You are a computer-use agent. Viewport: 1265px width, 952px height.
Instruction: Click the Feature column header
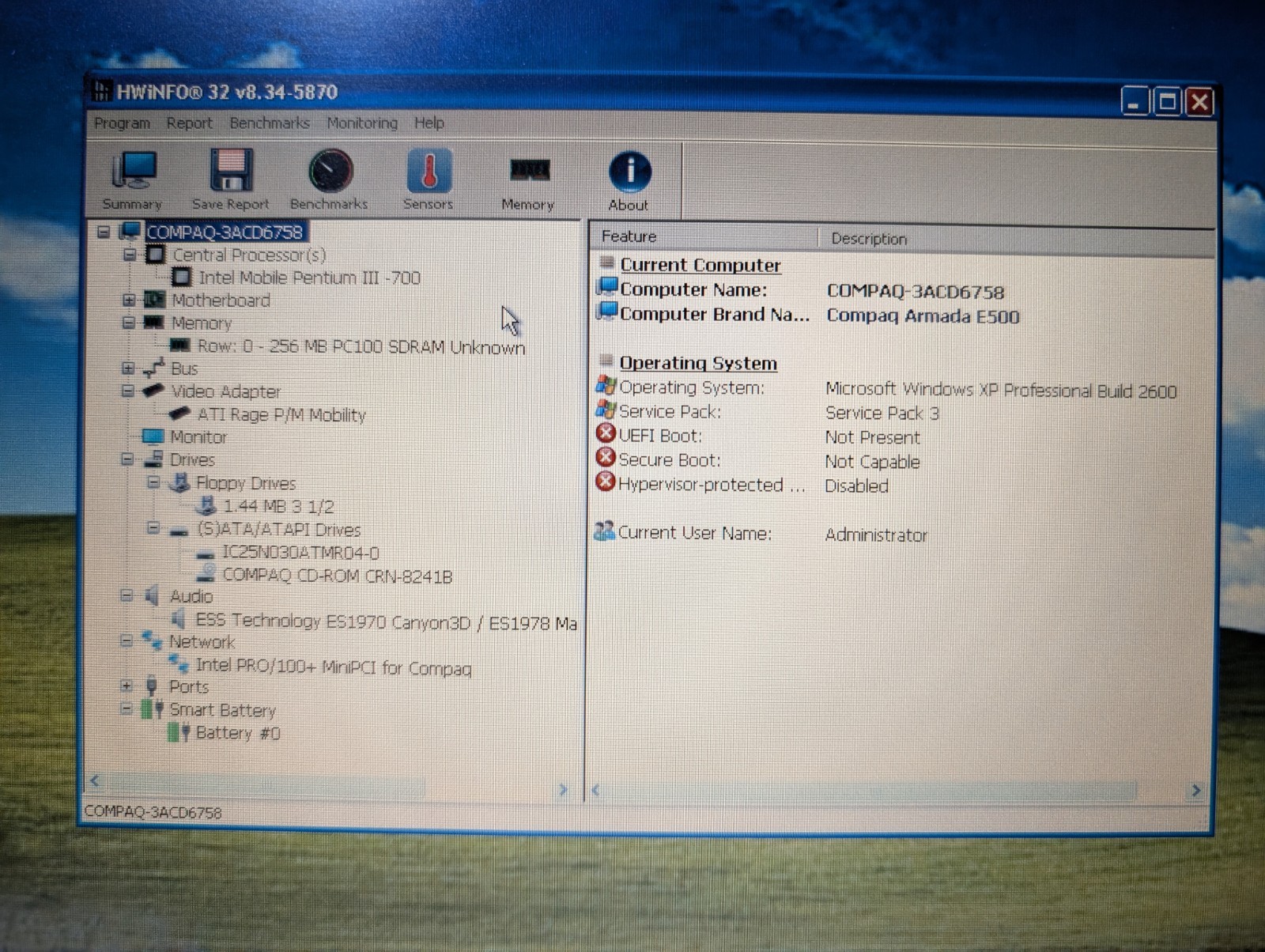tap(704, 236)
